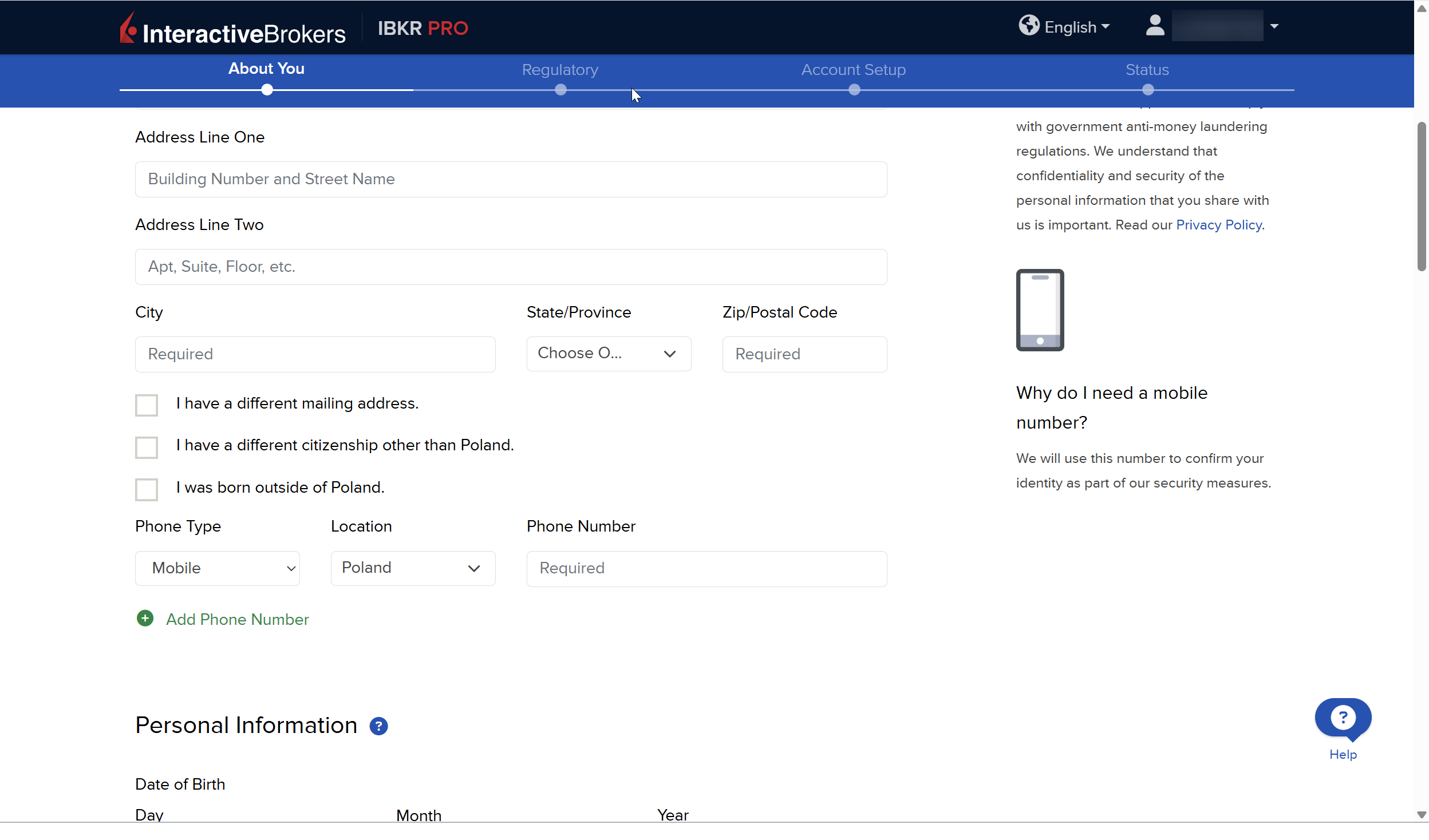
Task: Click the Regulatory step dot marker
Action: (x=560, y=90)
